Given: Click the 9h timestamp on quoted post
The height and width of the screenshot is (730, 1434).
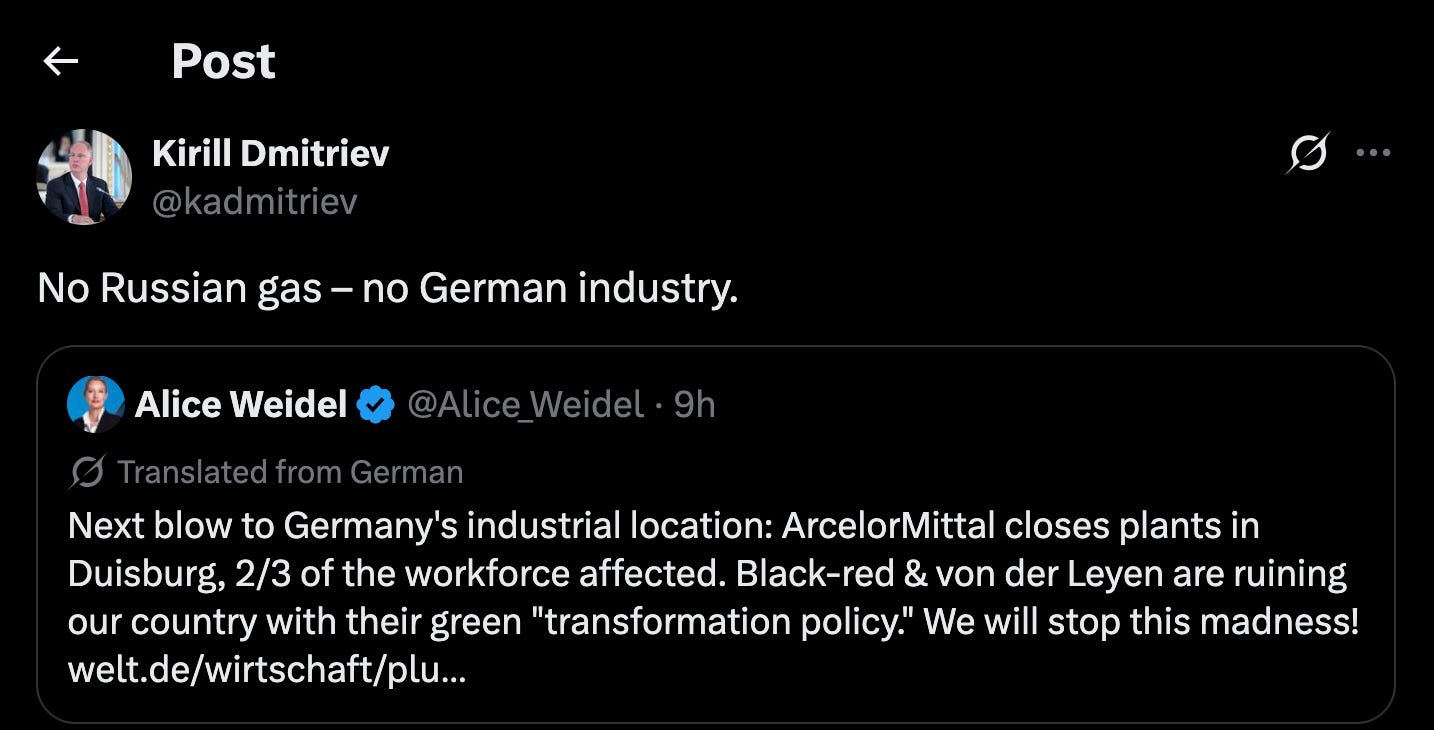Looking at the screenshot, I should (695, 405).
